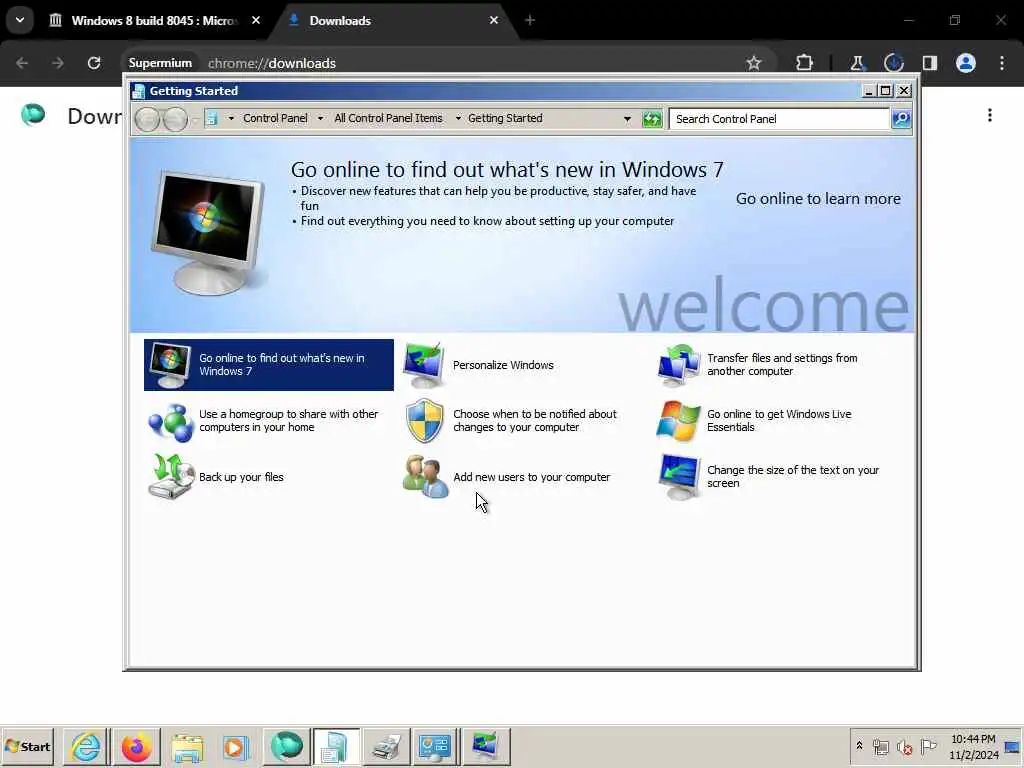
Task: Click the text size monitor icon
Action: (x=679, y=477)
